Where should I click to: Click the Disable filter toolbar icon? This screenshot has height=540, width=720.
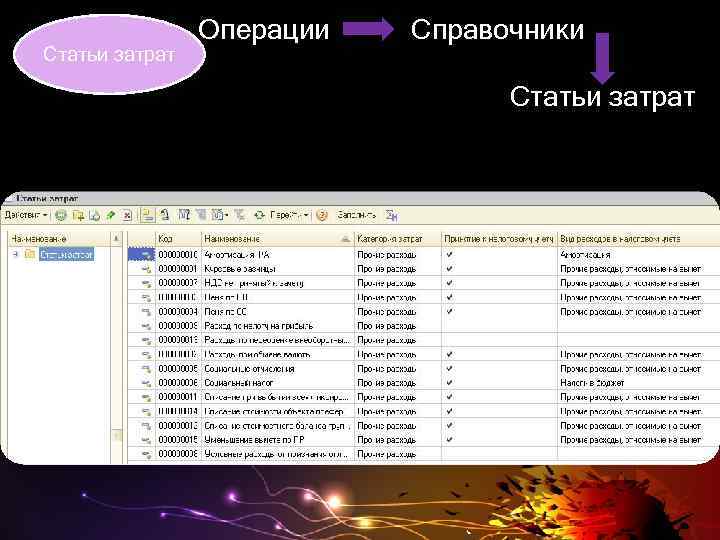239,214
